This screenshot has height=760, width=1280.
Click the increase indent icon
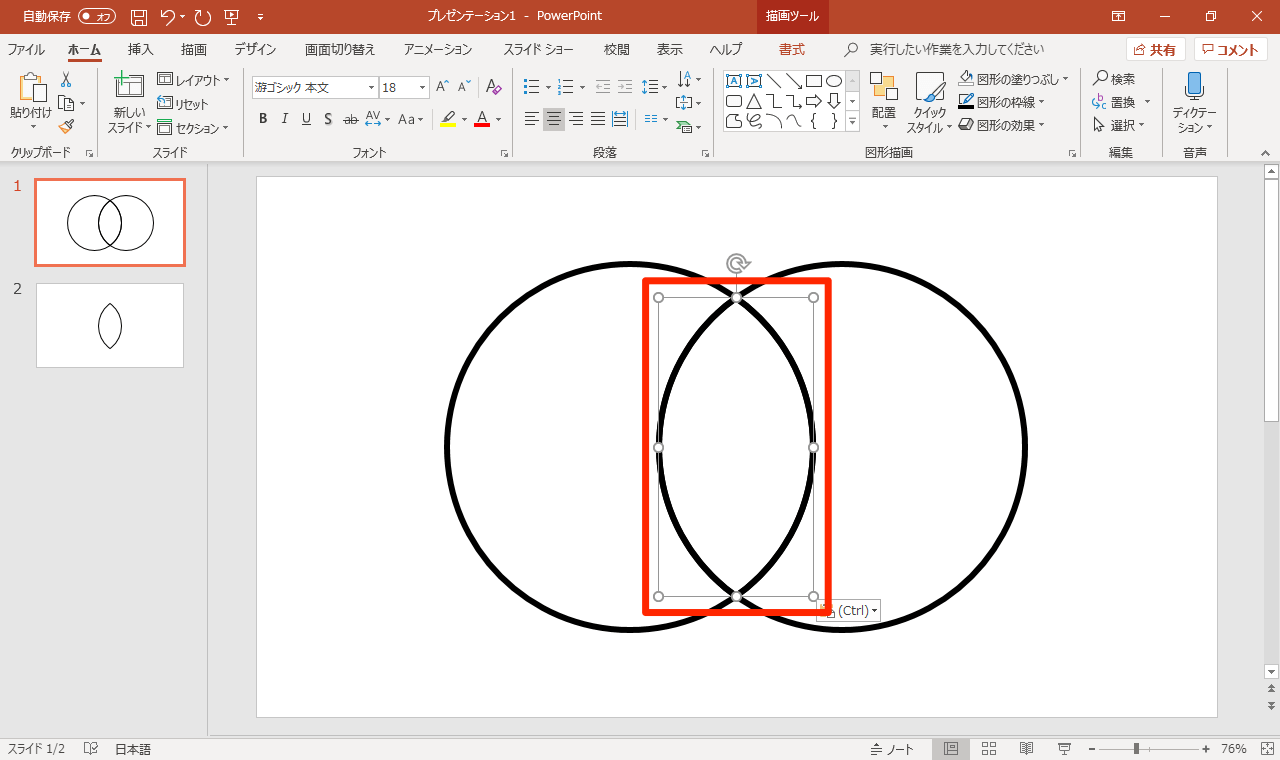tap(625, 88)
